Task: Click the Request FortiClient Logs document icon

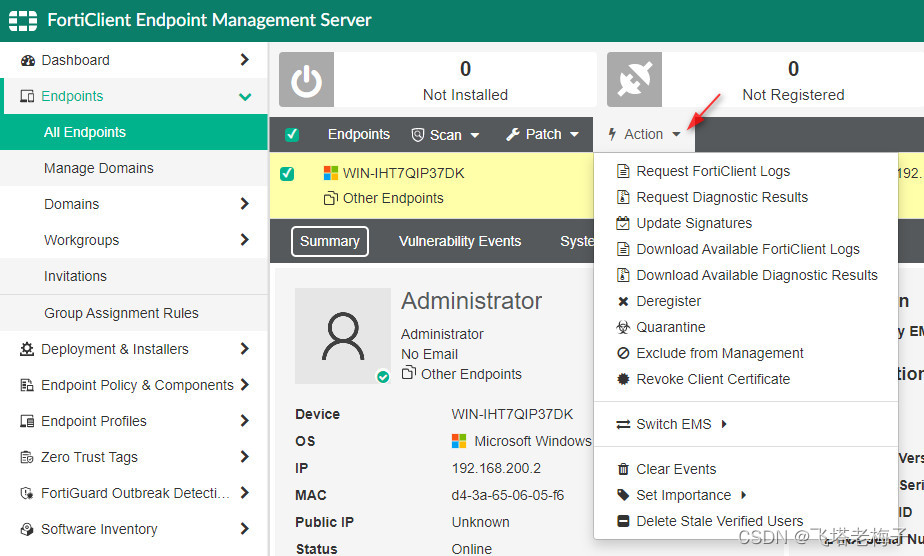Action: pos(623,171)
